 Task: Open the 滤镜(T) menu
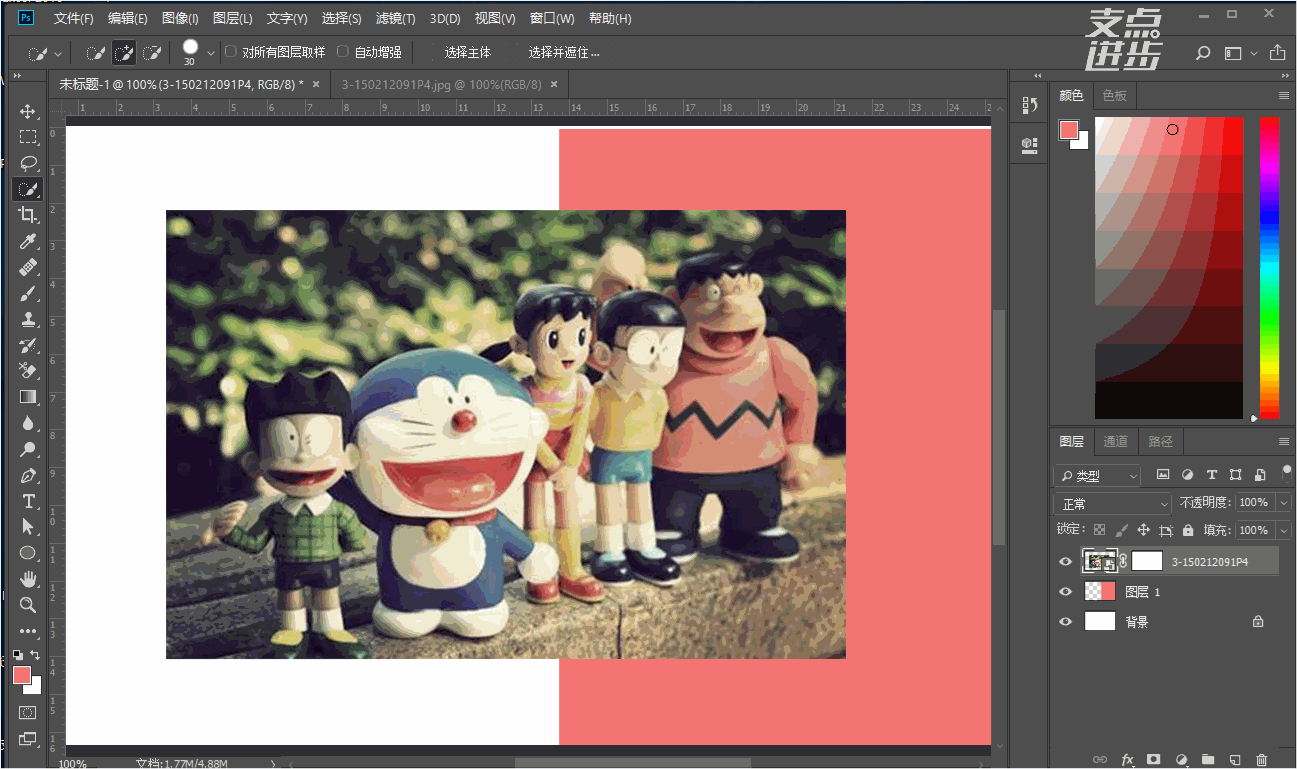[396, 19]
